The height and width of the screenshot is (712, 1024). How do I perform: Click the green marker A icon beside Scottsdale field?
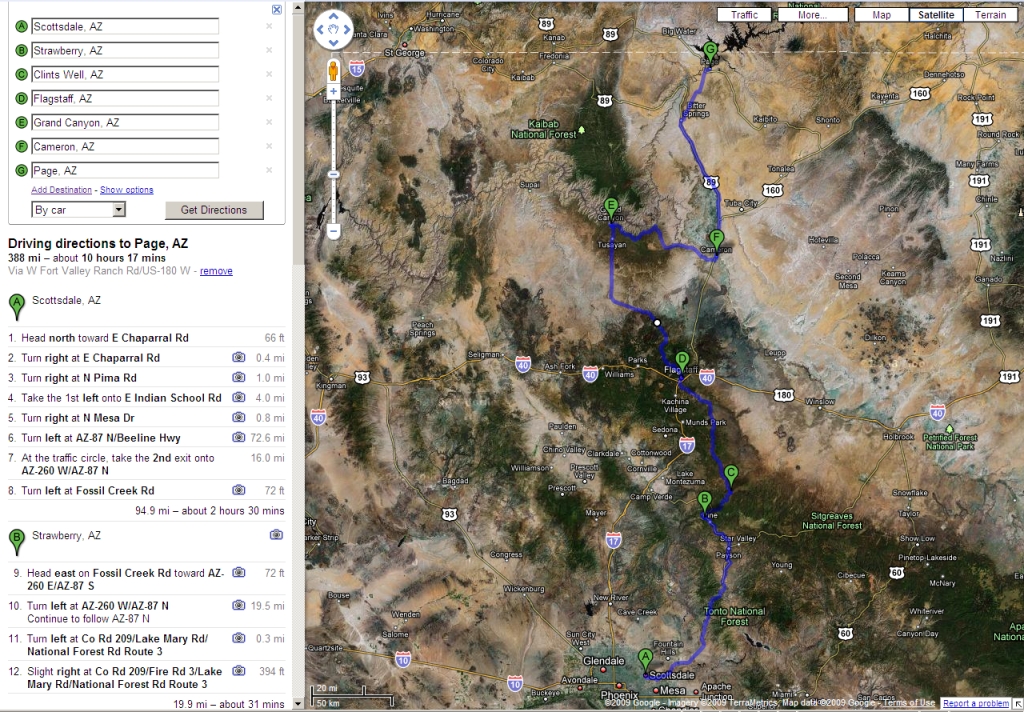[22, 27]
